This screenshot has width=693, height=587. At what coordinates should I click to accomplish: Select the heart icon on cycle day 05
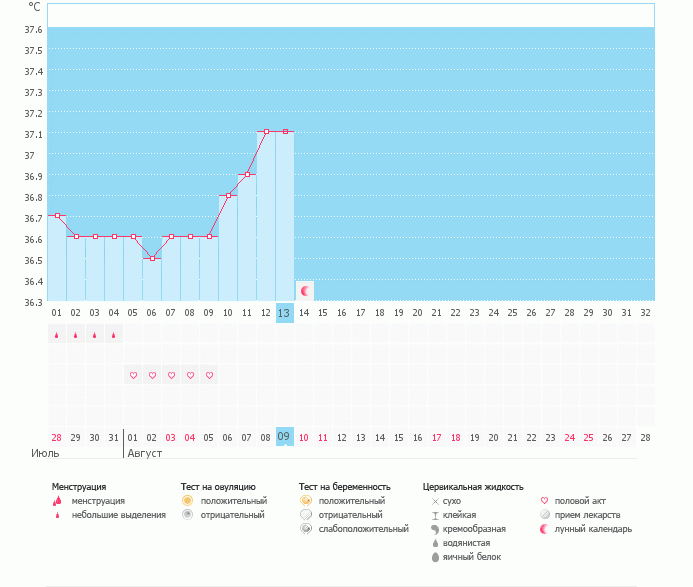133,376
